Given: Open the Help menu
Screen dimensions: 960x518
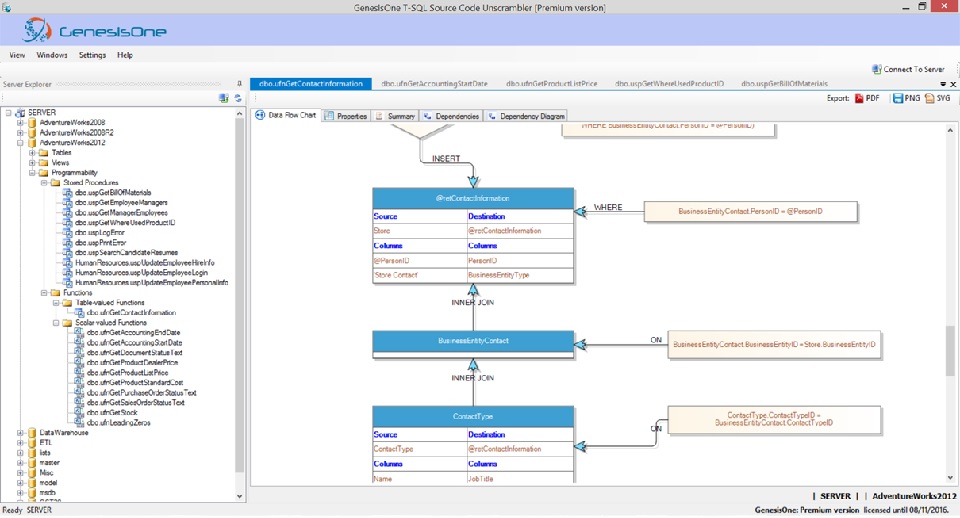Looking at the screenshot, I should 125,55.
